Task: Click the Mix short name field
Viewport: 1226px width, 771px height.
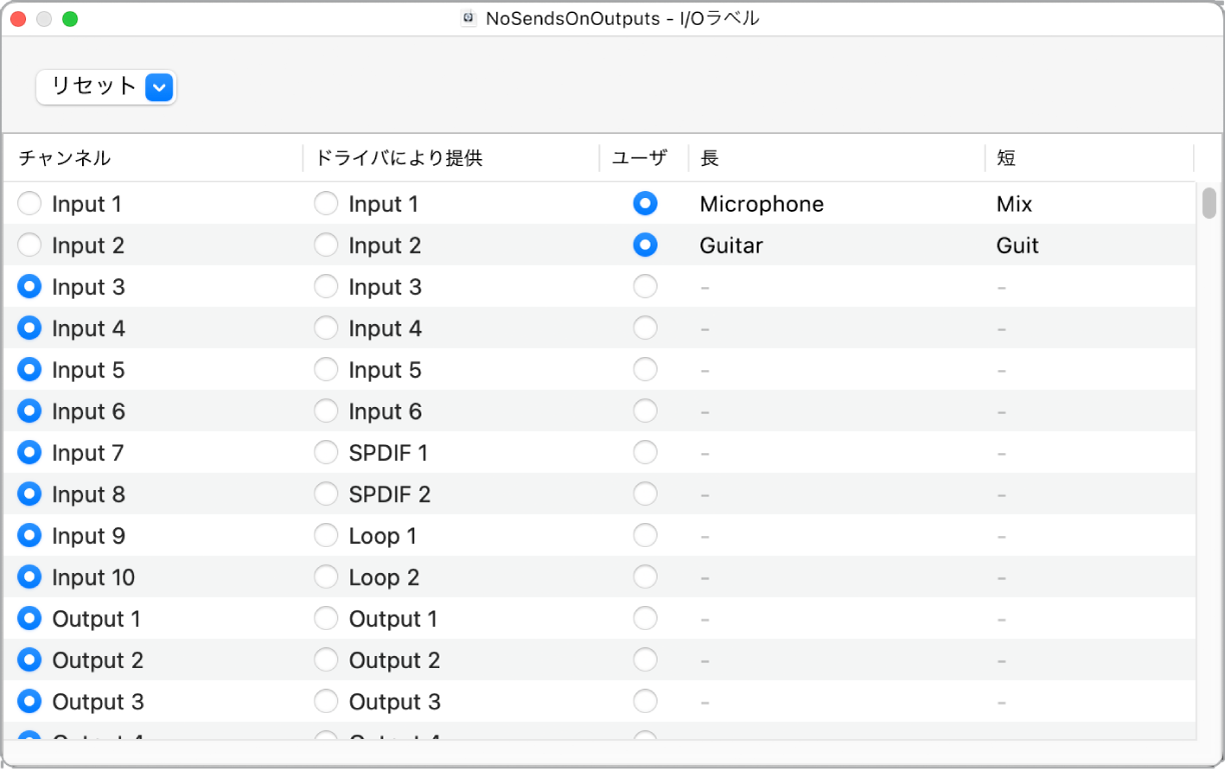Action: pyautogui.click(x=1013, y=203)
